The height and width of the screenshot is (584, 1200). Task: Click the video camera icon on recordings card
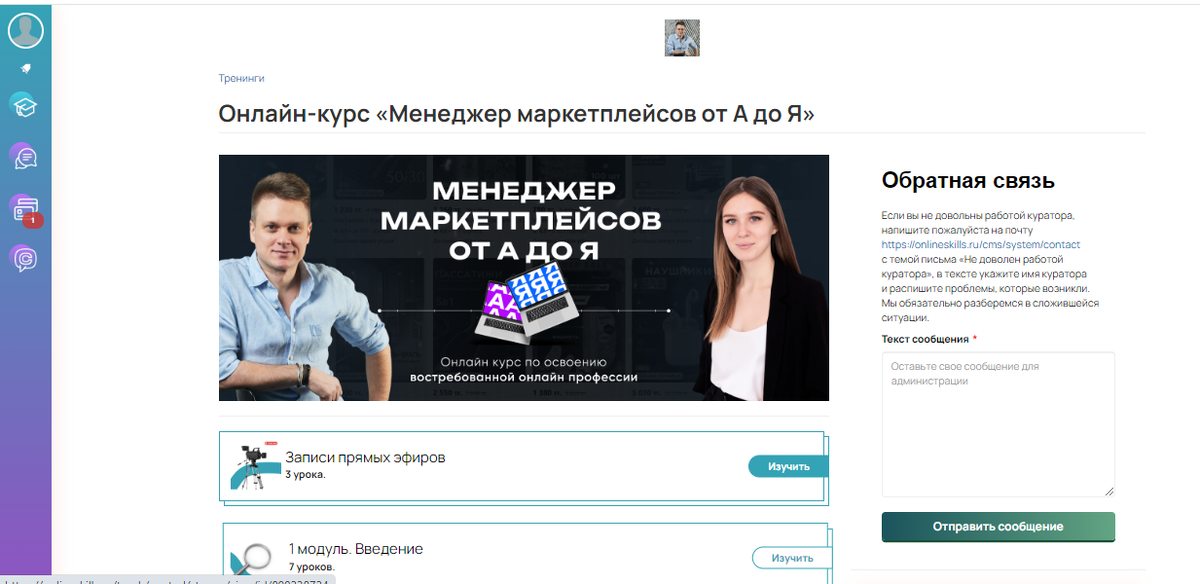[251, 466]
